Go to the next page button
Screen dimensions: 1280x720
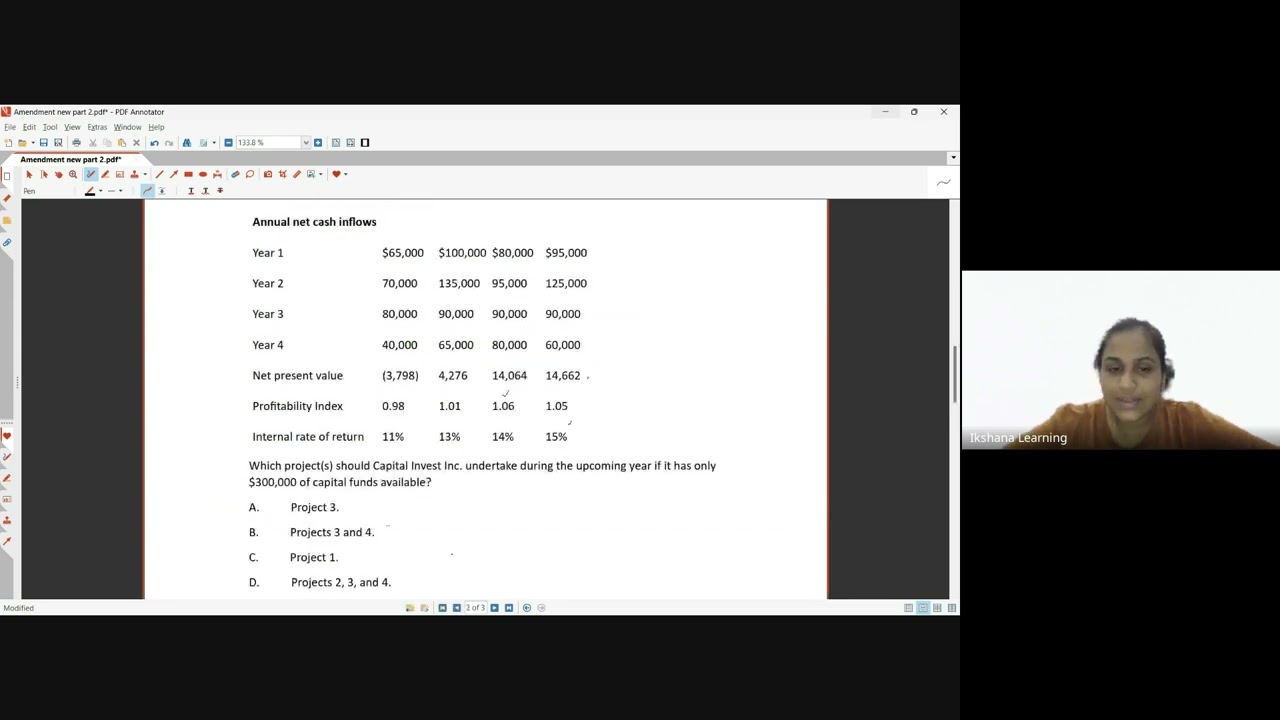(x=494, y=607)
